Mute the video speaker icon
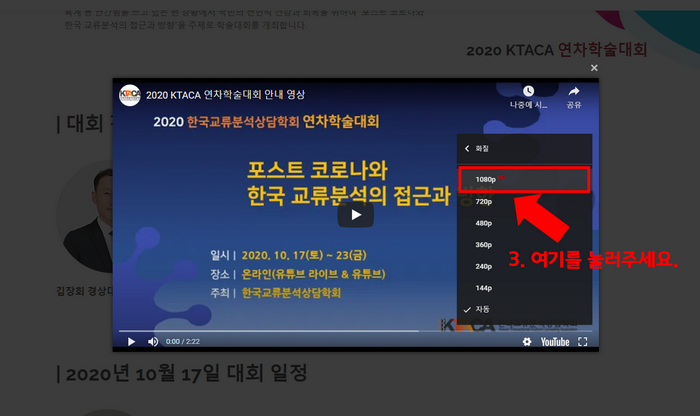 click(x=153, y=342)
